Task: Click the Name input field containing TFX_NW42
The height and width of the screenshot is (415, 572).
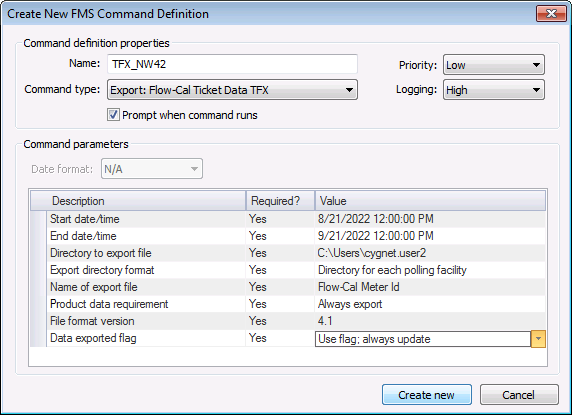Action: (232, 64)
